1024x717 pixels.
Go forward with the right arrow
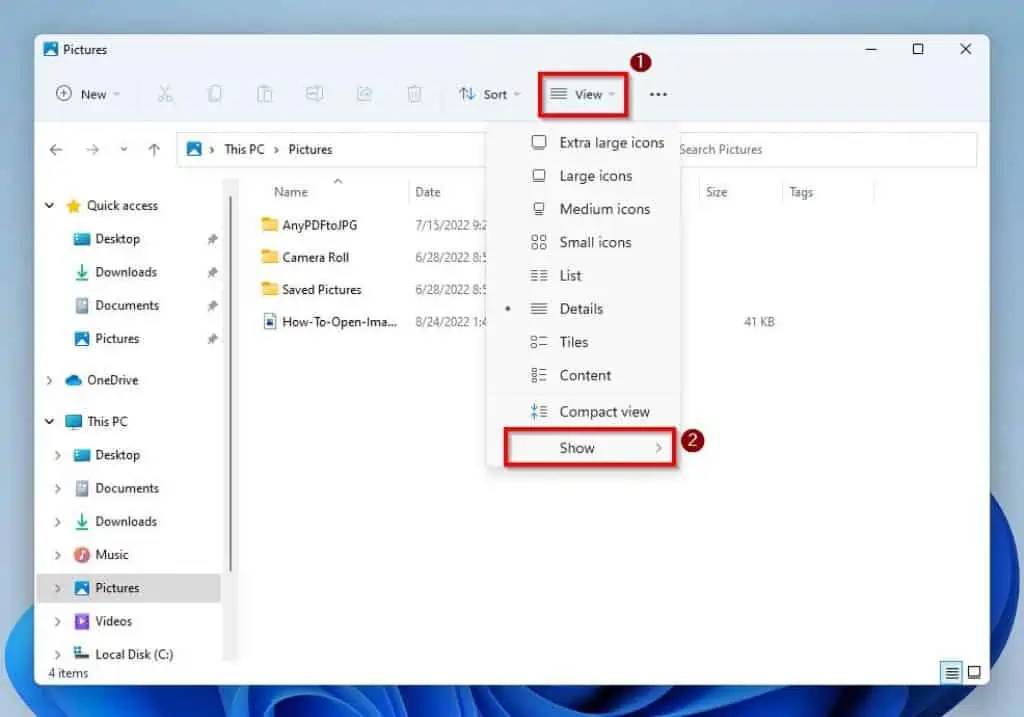pos(92,150)
